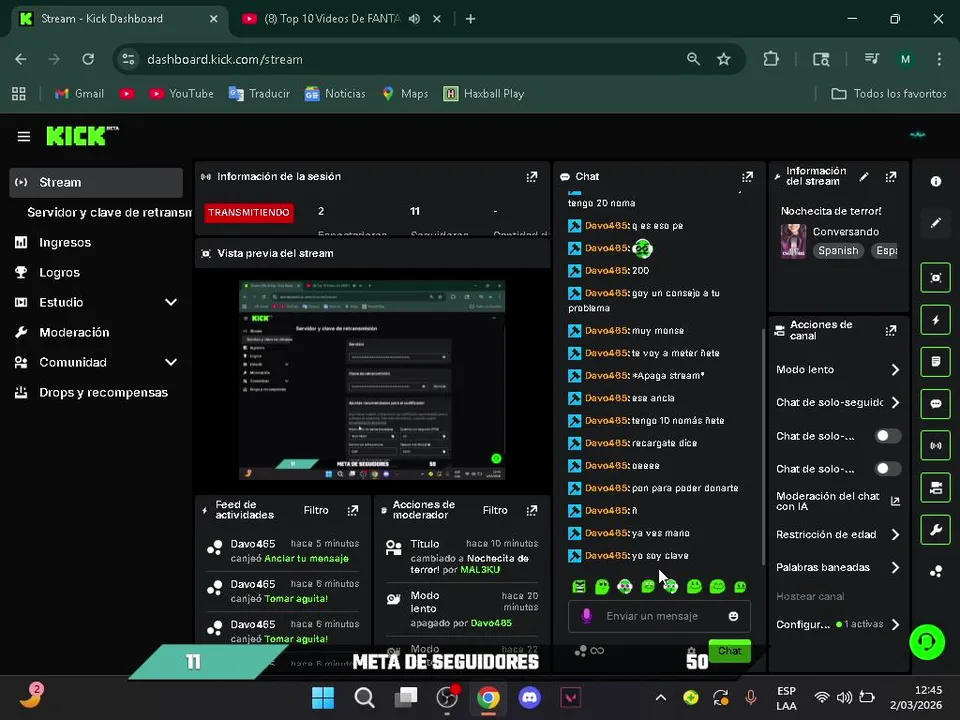This screenshot has height=720, width=960.
Task: Open the emoji picker smiley in chat
Action: [733, 616]
